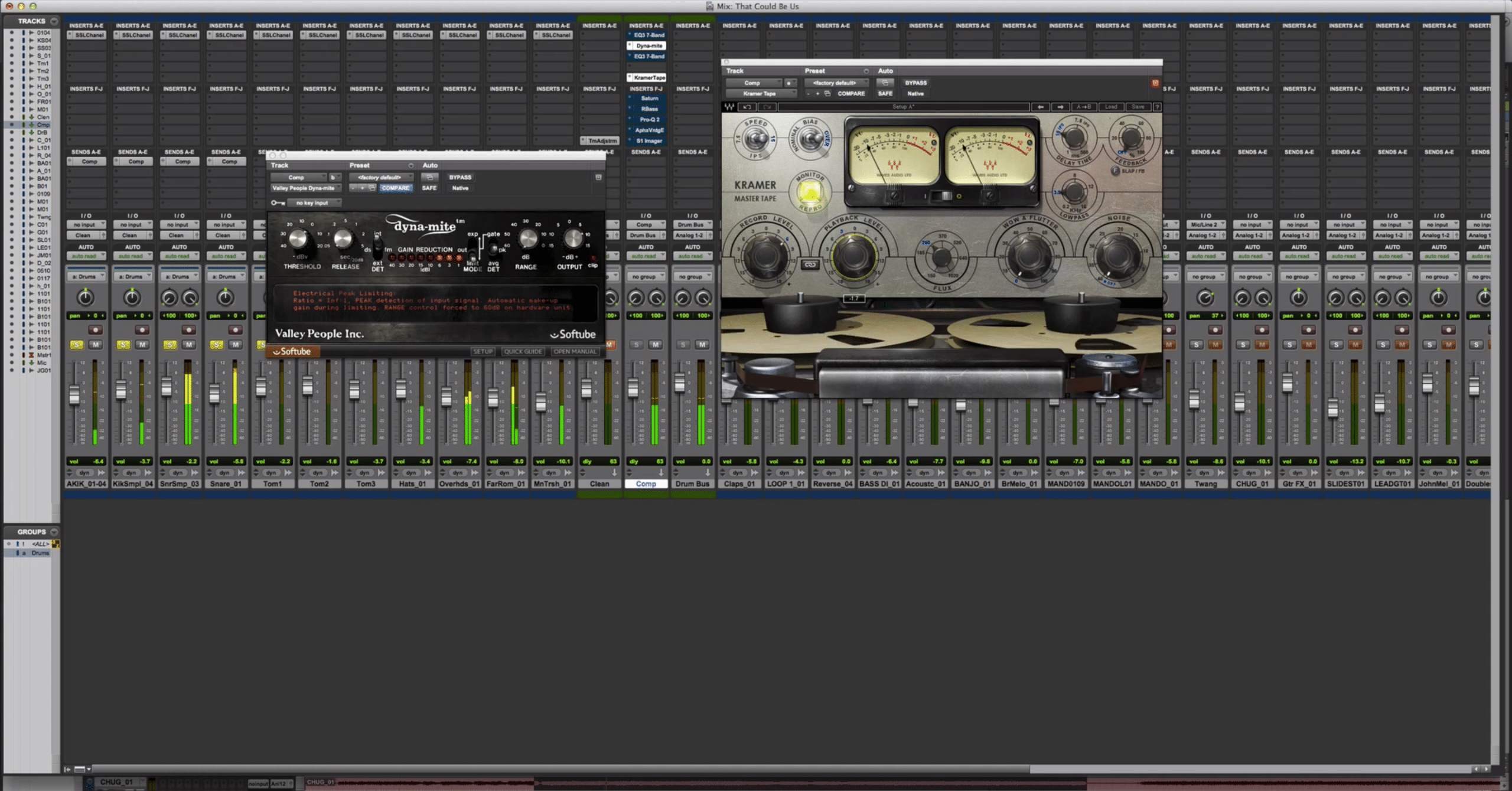Open the Valley People Dyna-mite plugin selector
The width and height of the screenshot is (1512, 791).
pos(305,188)
